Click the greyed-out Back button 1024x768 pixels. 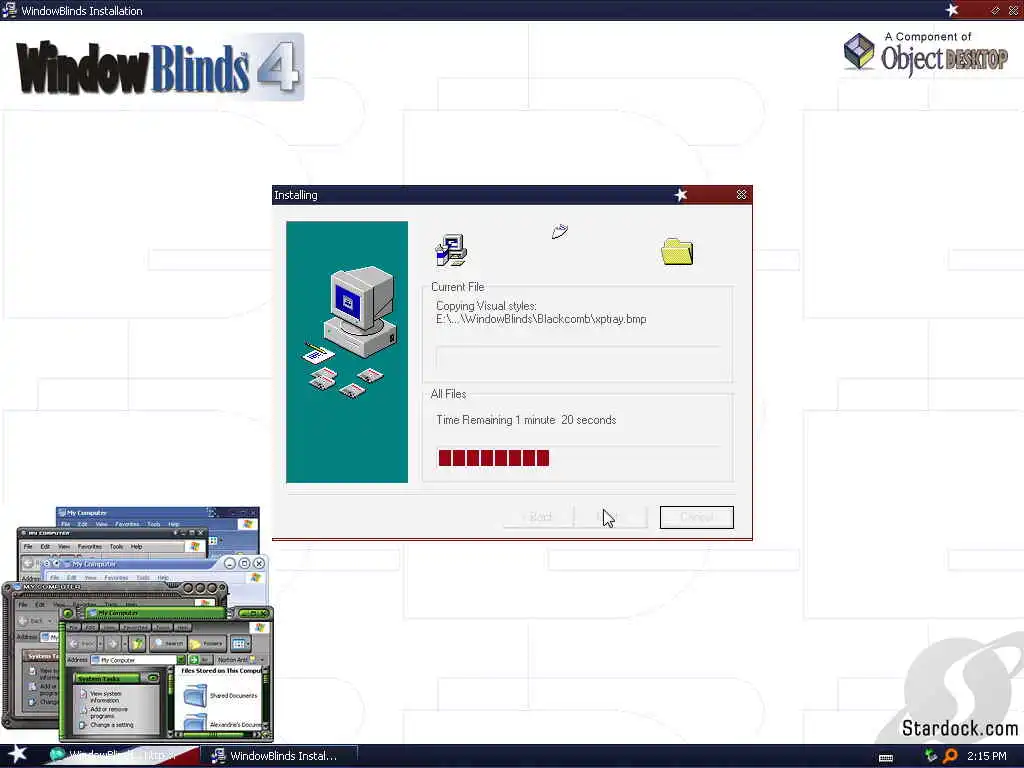pyautogui.click(x=539, y=517)
